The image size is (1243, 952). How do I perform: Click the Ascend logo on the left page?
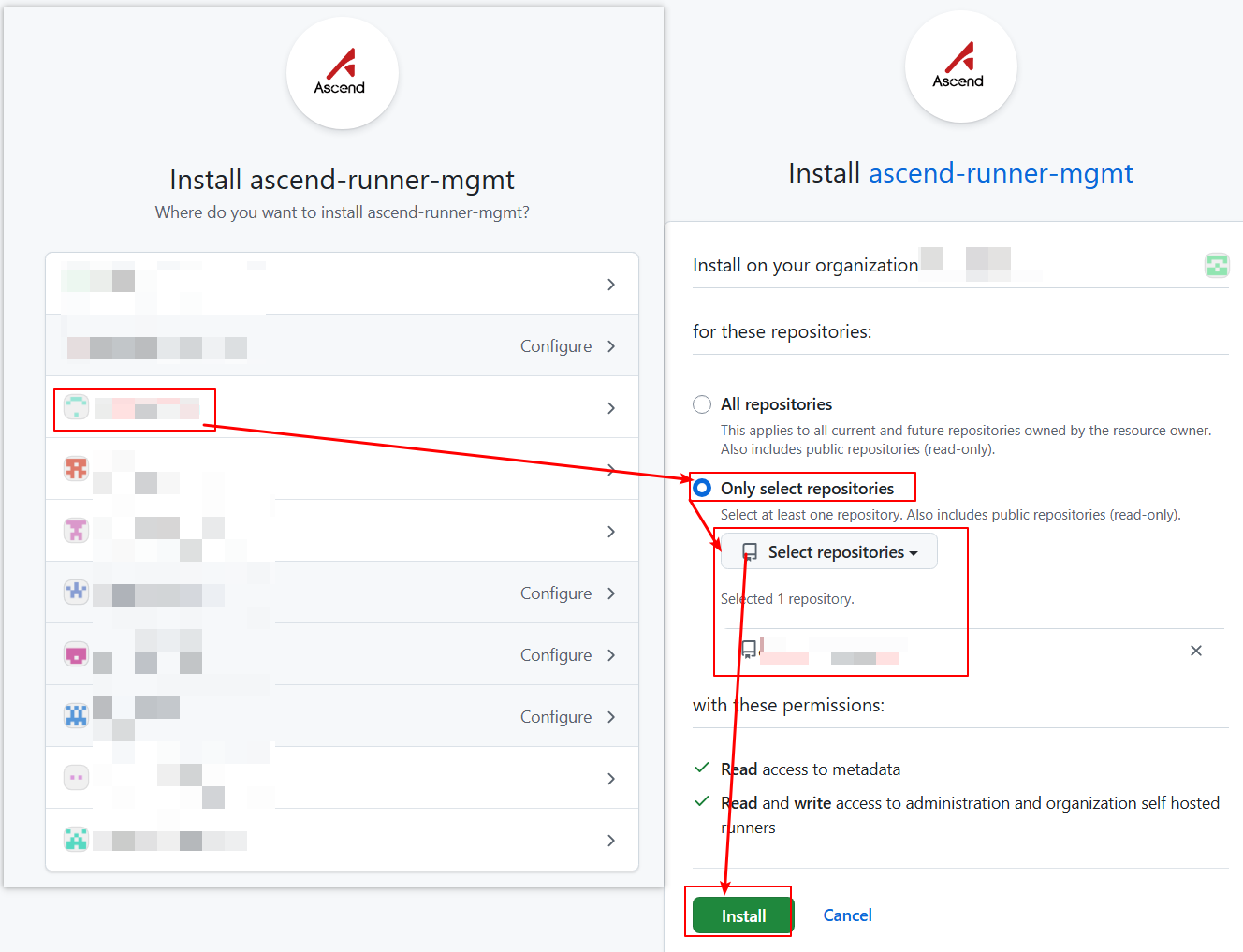(342, 73)
